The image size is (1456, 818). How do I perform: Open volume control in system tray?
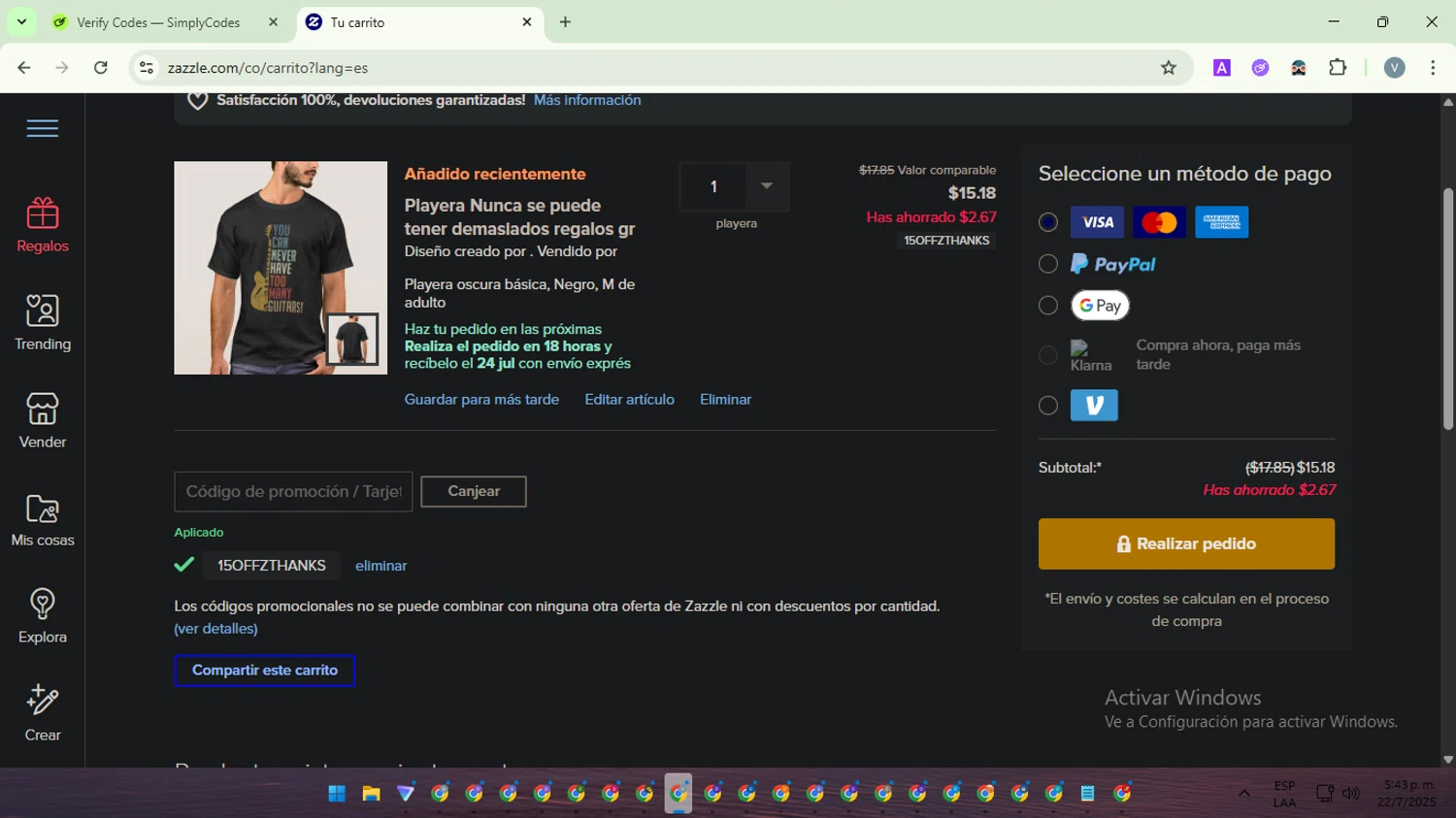1351,794
